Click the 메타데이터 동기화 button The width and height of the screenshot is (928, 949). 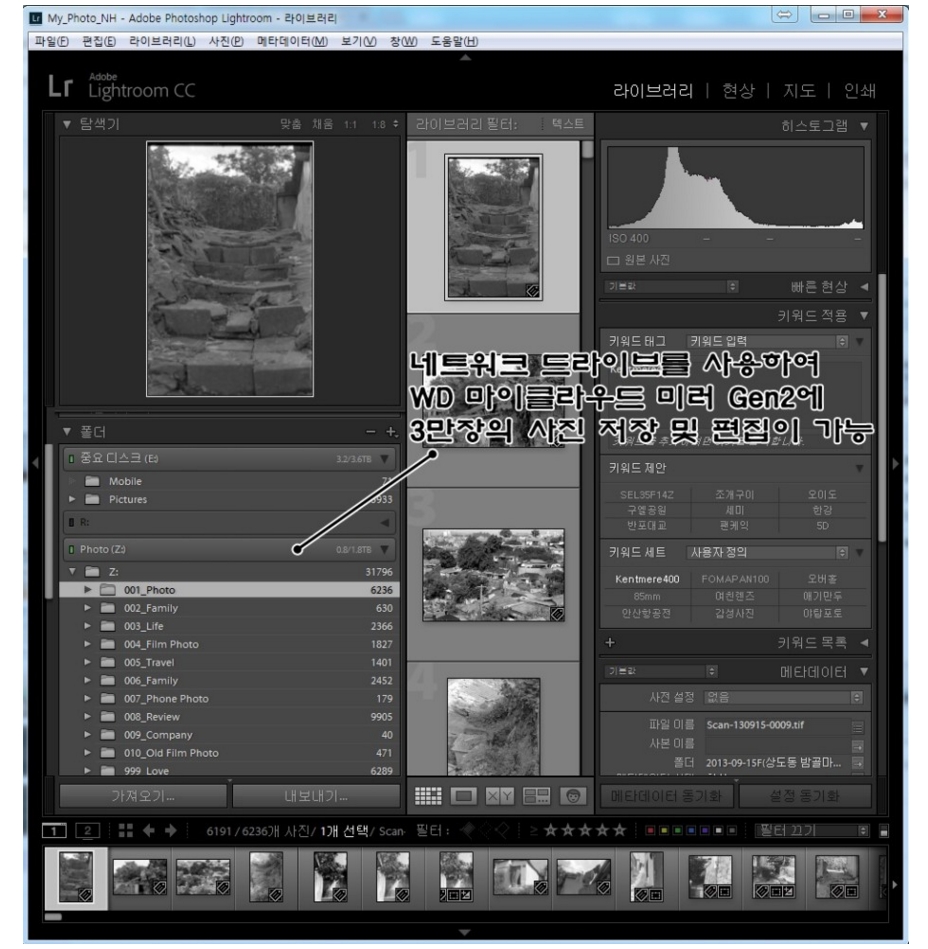(x=666, y=796)
